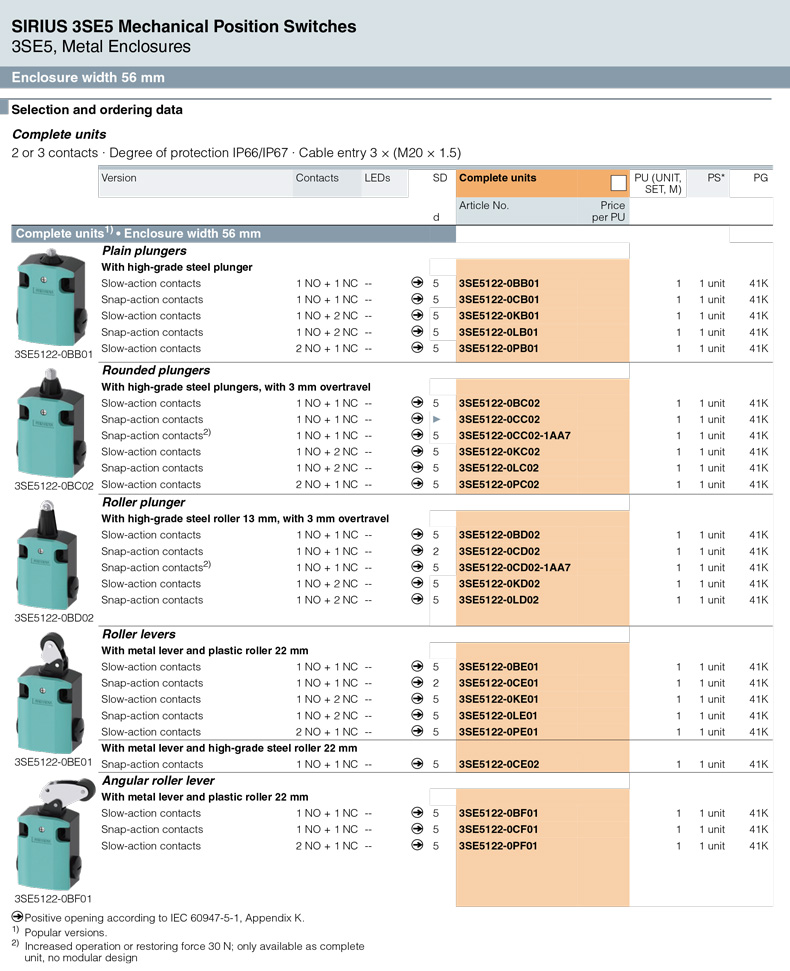Click positive opening icon beside 3SE5122-0PB01
790x971 pixels.
pos(417,349)
